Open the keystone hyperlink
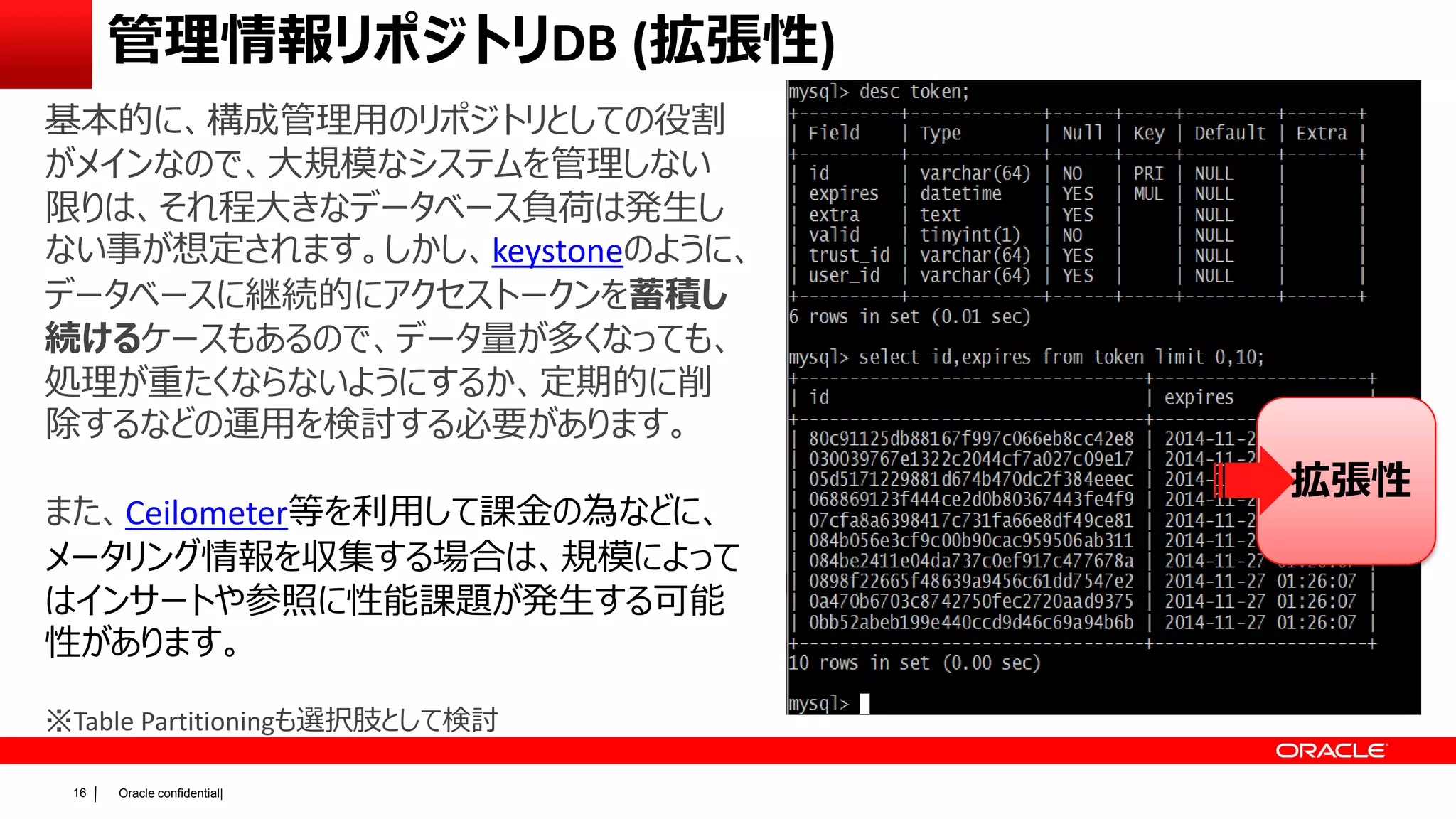The width and height of the screenshot is (1456, 819). [x=557, y=251]
